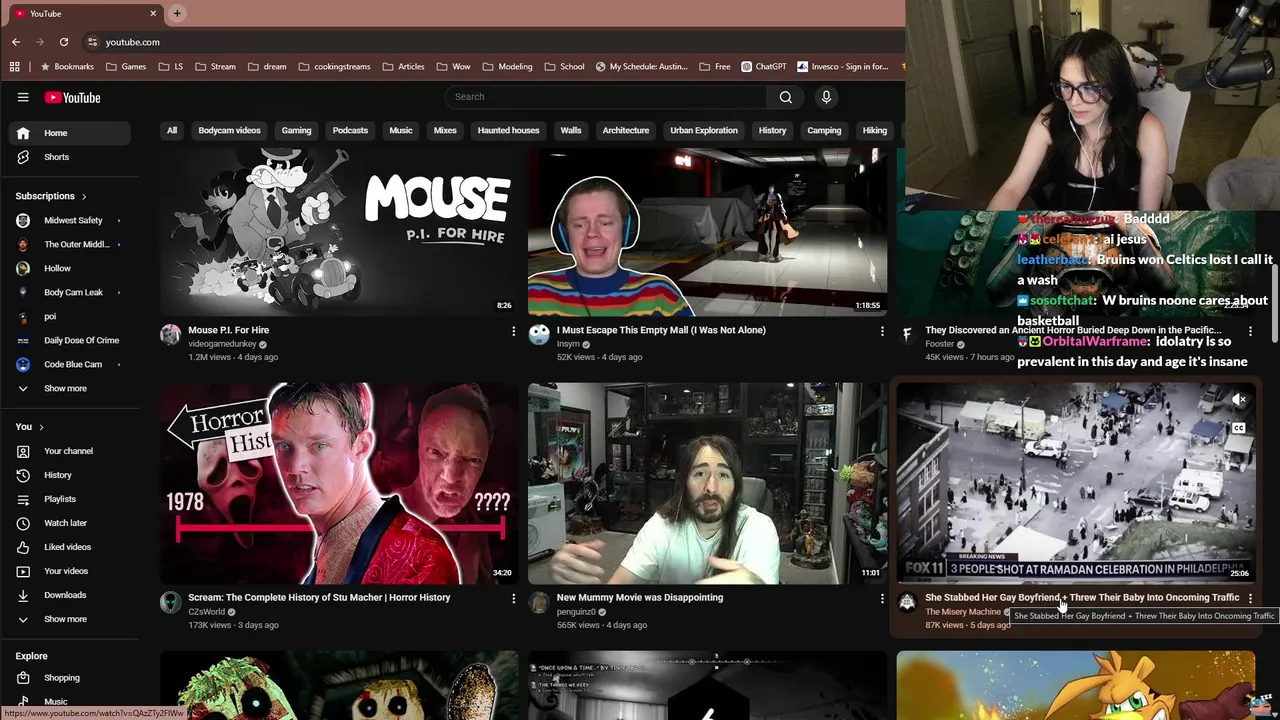Open more options for New Mummy Movie video
Screen dimensions: 1280x720
click(882, 599)
